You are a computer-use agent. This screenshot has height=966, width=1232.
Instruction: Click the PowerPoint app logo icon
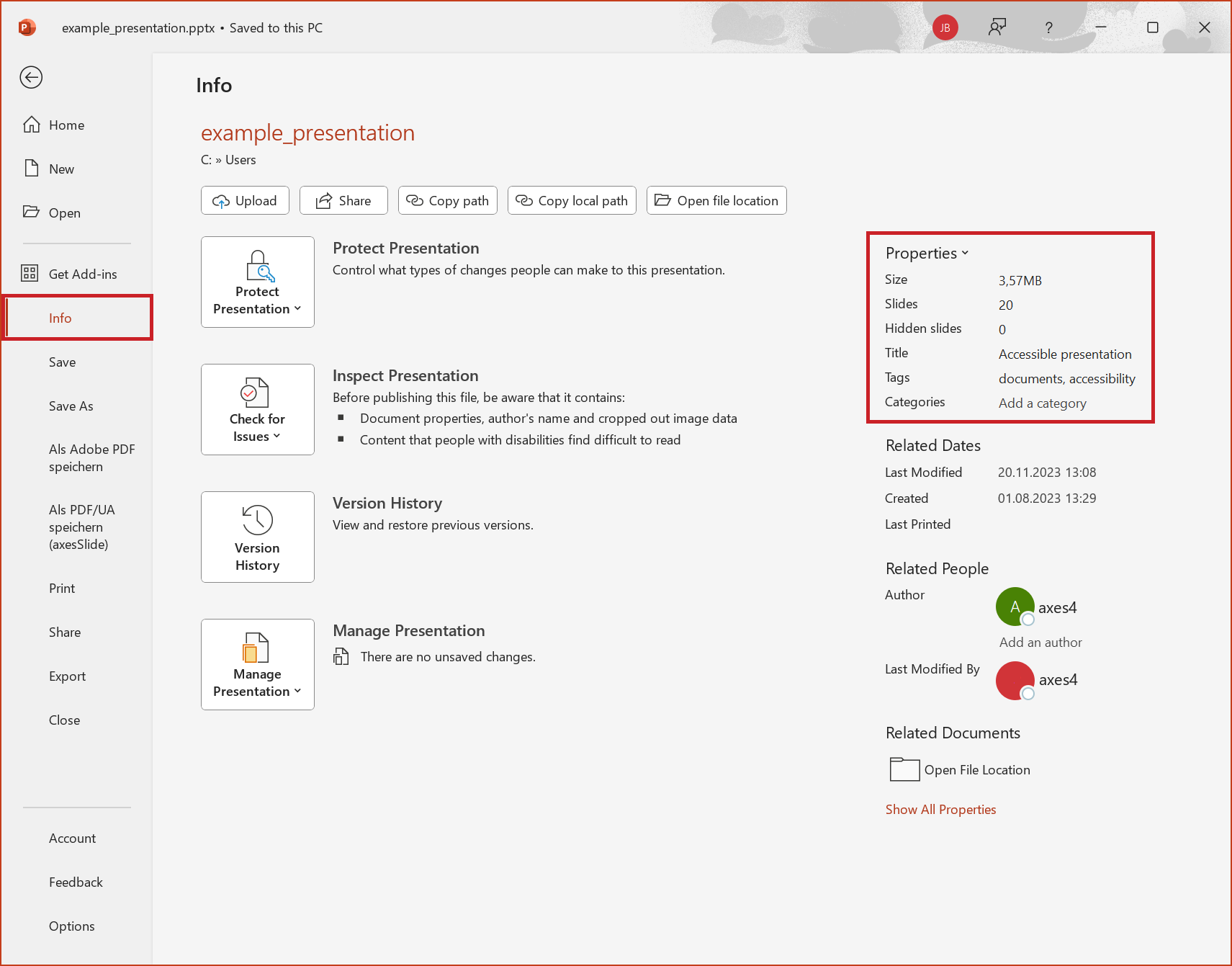pyautogui.click(x=27, y=27)
